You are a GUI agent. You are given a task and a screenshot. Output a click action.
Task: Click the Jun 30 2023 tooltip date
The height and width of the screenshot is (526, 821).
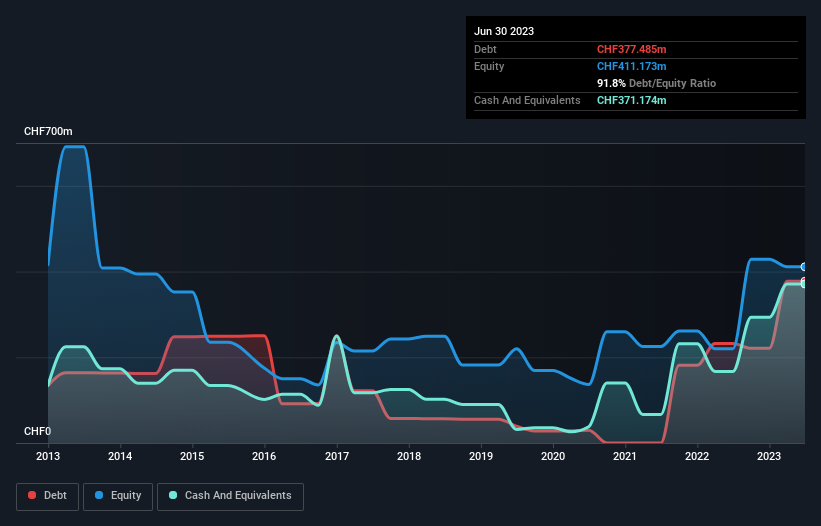point(504,31)
